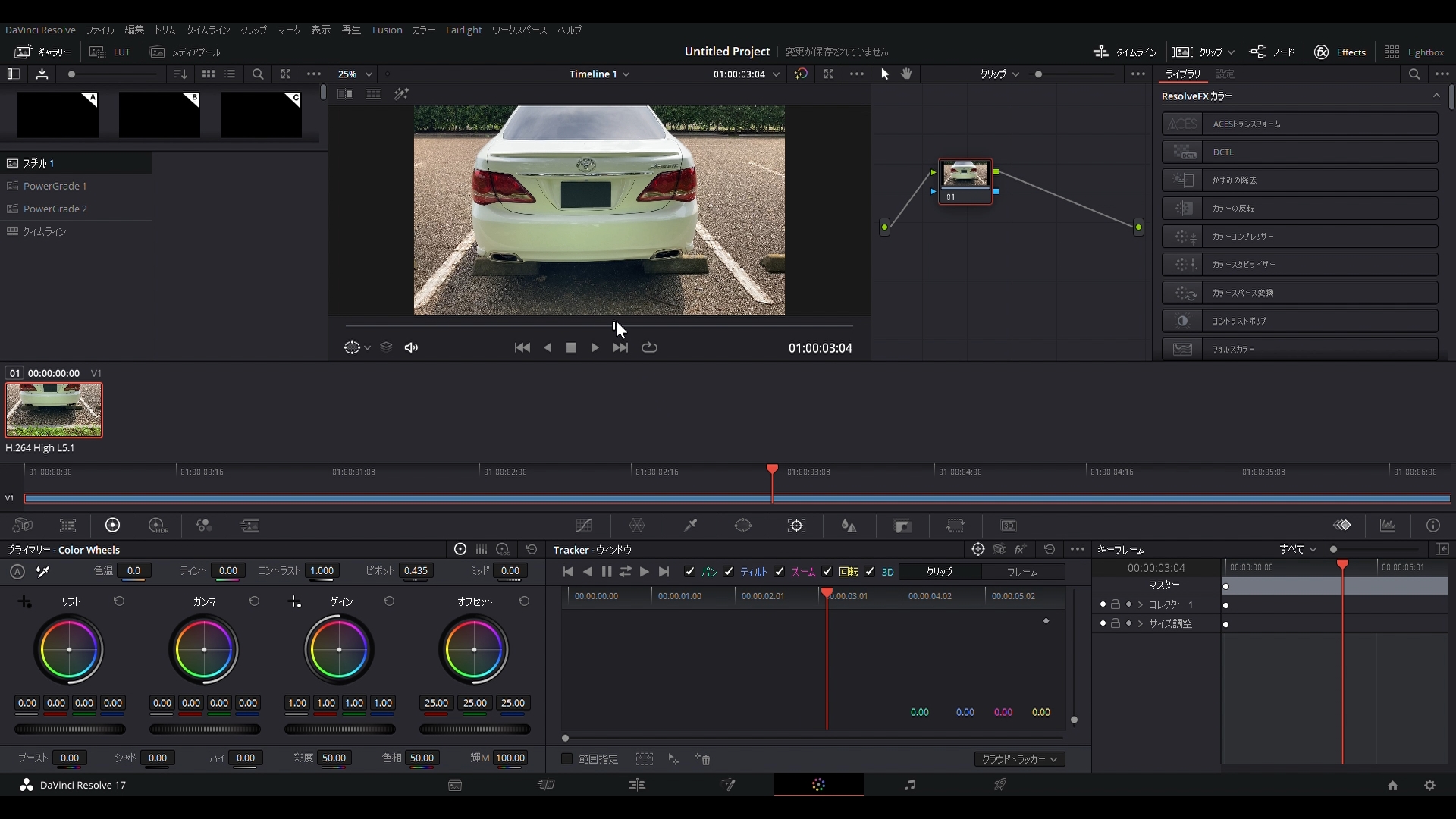Viewport: 1456px width, 819px height.
Task: Switch to the Fusion page icon
Action: (x=728, y=785)
